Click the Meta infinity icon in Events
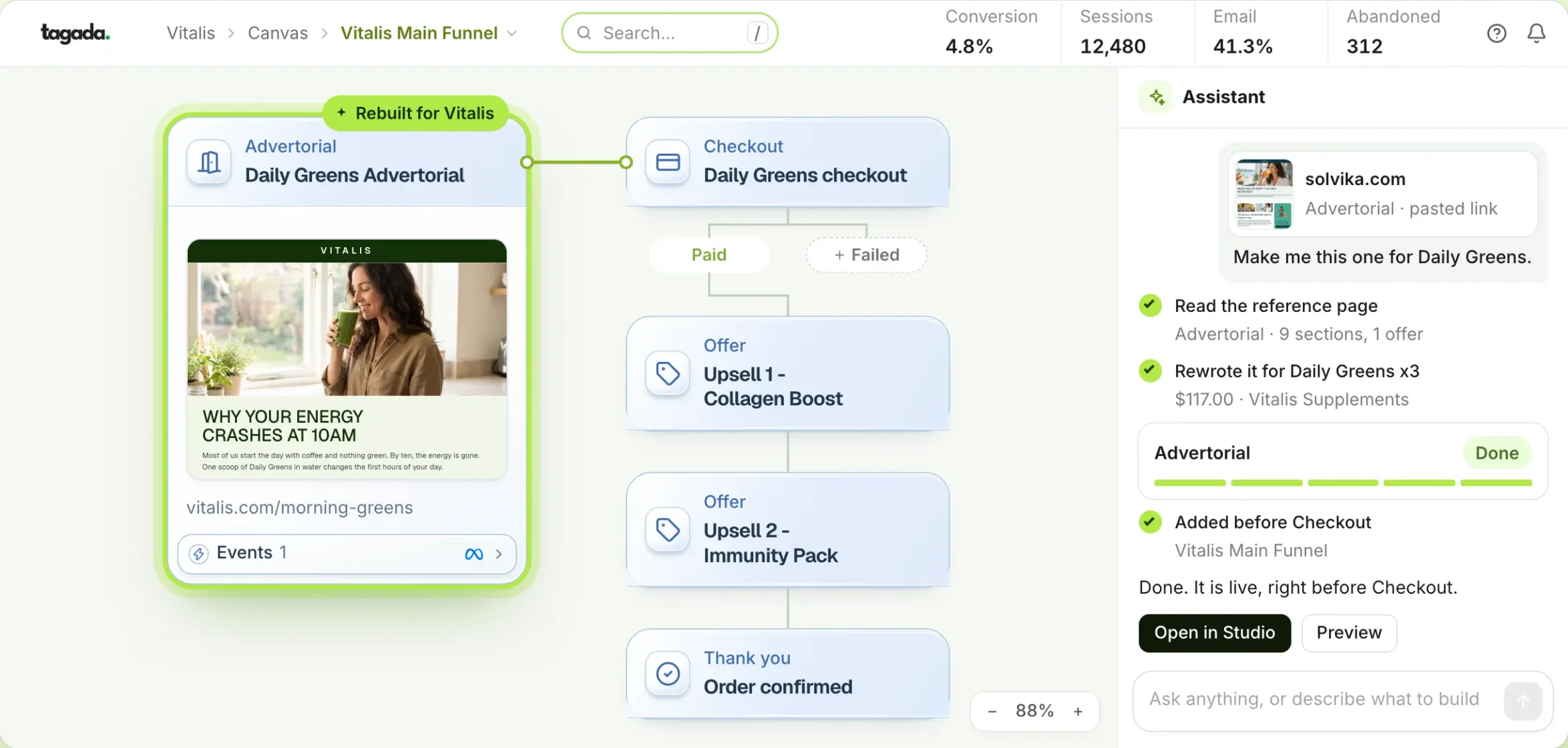The image size is (1568, 748). click(x=473, y=554)
